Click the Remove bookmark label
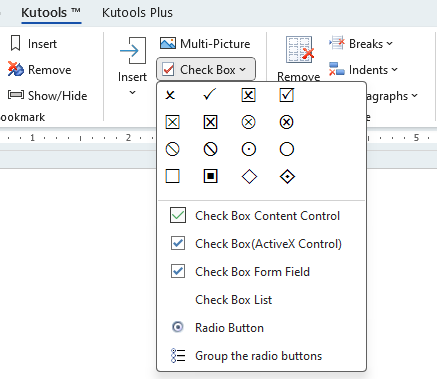 50,70
